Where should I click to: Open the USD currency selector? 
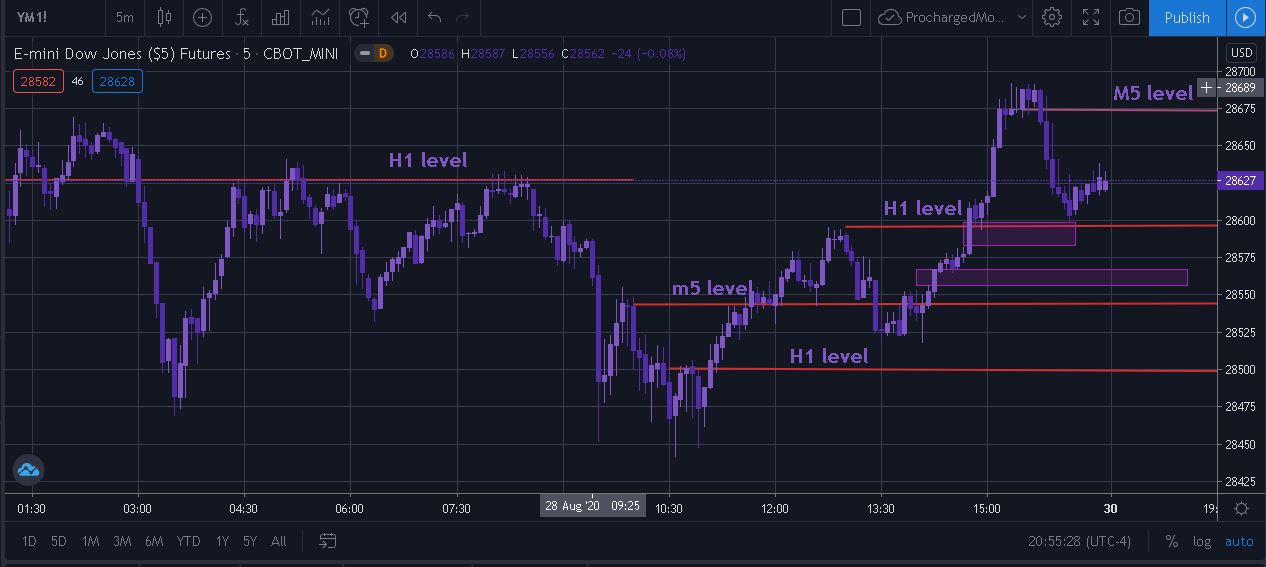click(1241, 53)
